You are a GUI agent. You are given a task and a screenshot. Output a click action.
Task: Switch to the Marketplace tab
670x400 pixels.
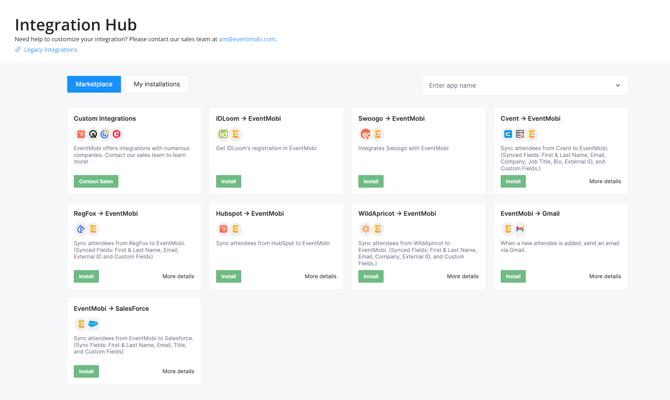(x=94, y=84)
